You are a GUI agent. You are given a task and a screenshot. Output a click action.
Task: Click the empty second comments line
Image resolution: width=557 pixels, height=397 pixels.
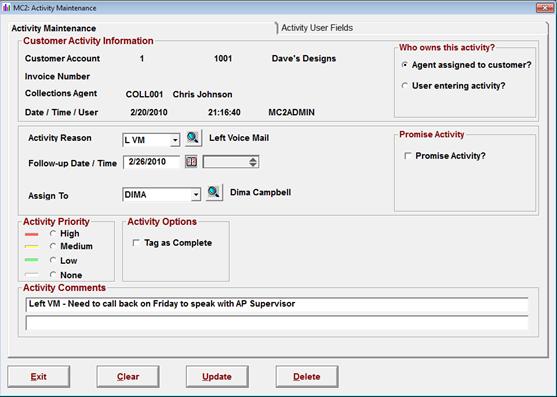(x=277, y=323)
